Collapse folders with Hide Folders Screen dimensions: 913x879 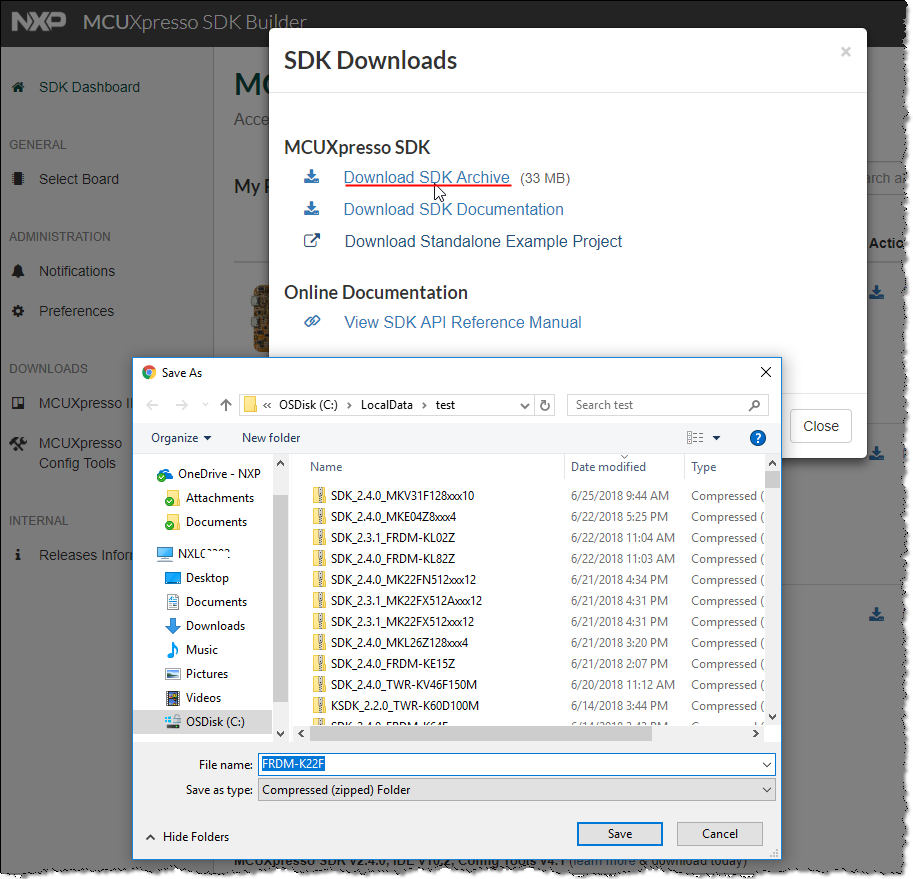coord(187,837)
